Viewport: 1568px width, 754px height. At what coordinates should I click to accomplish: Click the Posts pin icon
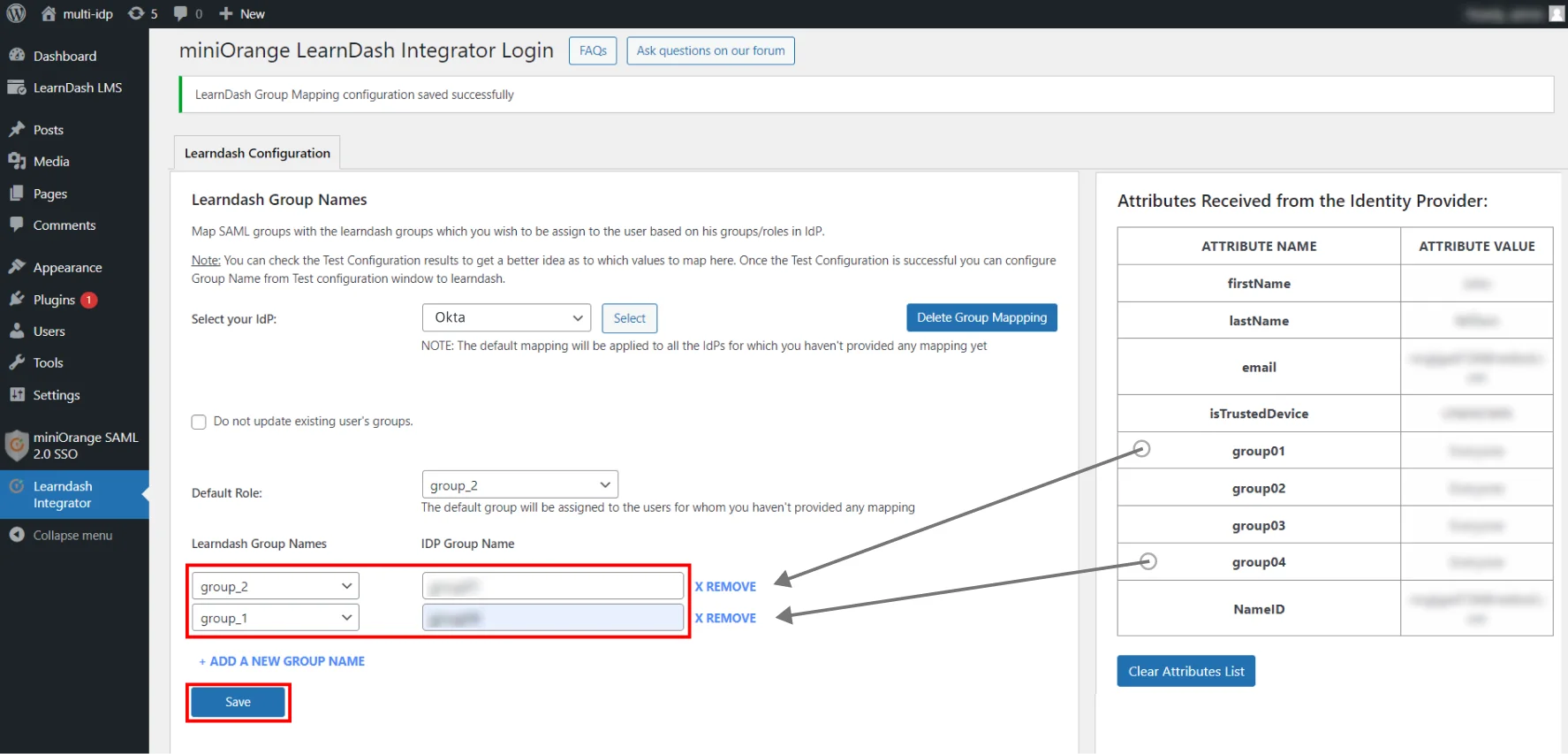click(x=17, y=129)
